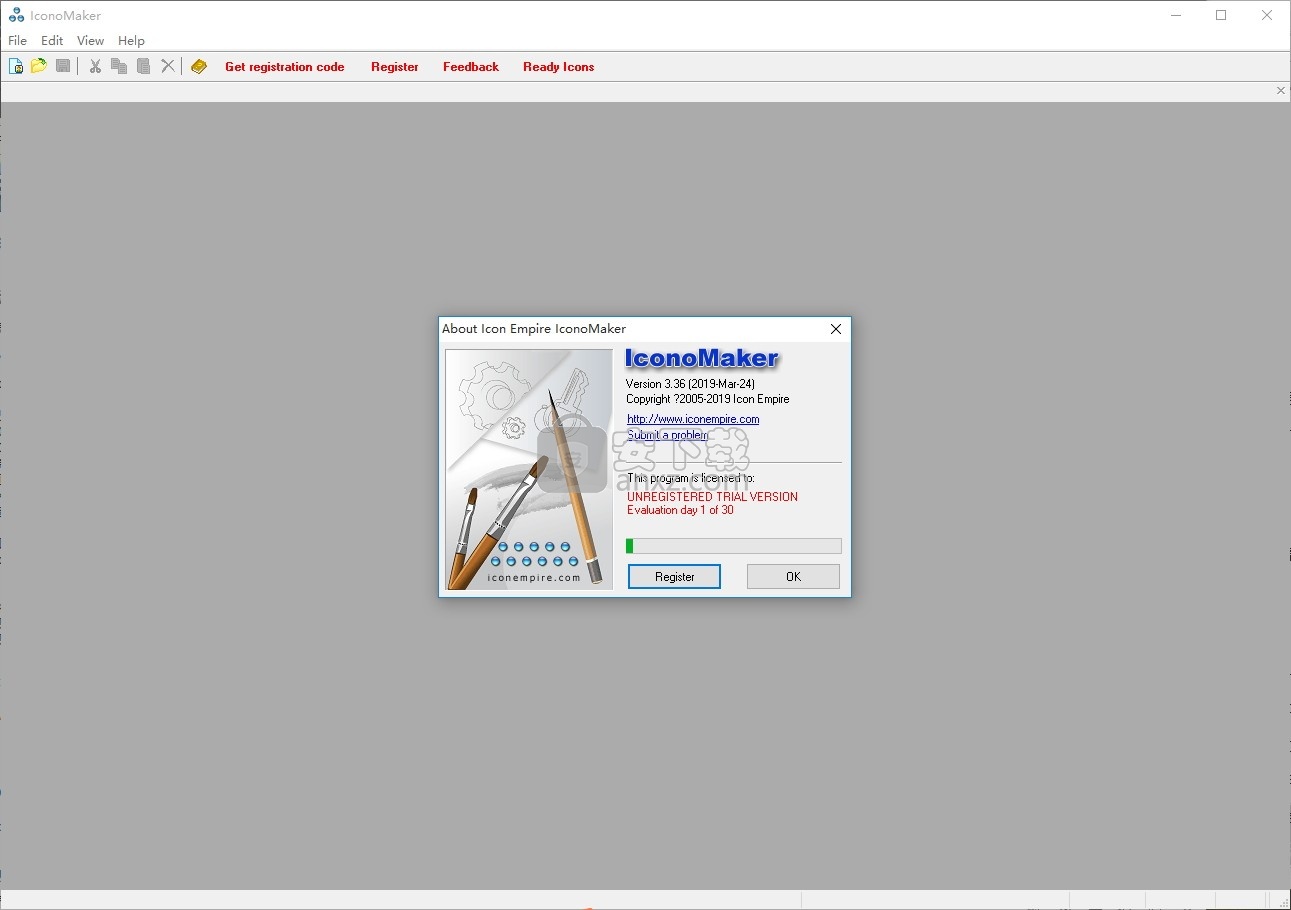Close the About Icon Empire IconoMaker dialog

click(x=836, y=329)
